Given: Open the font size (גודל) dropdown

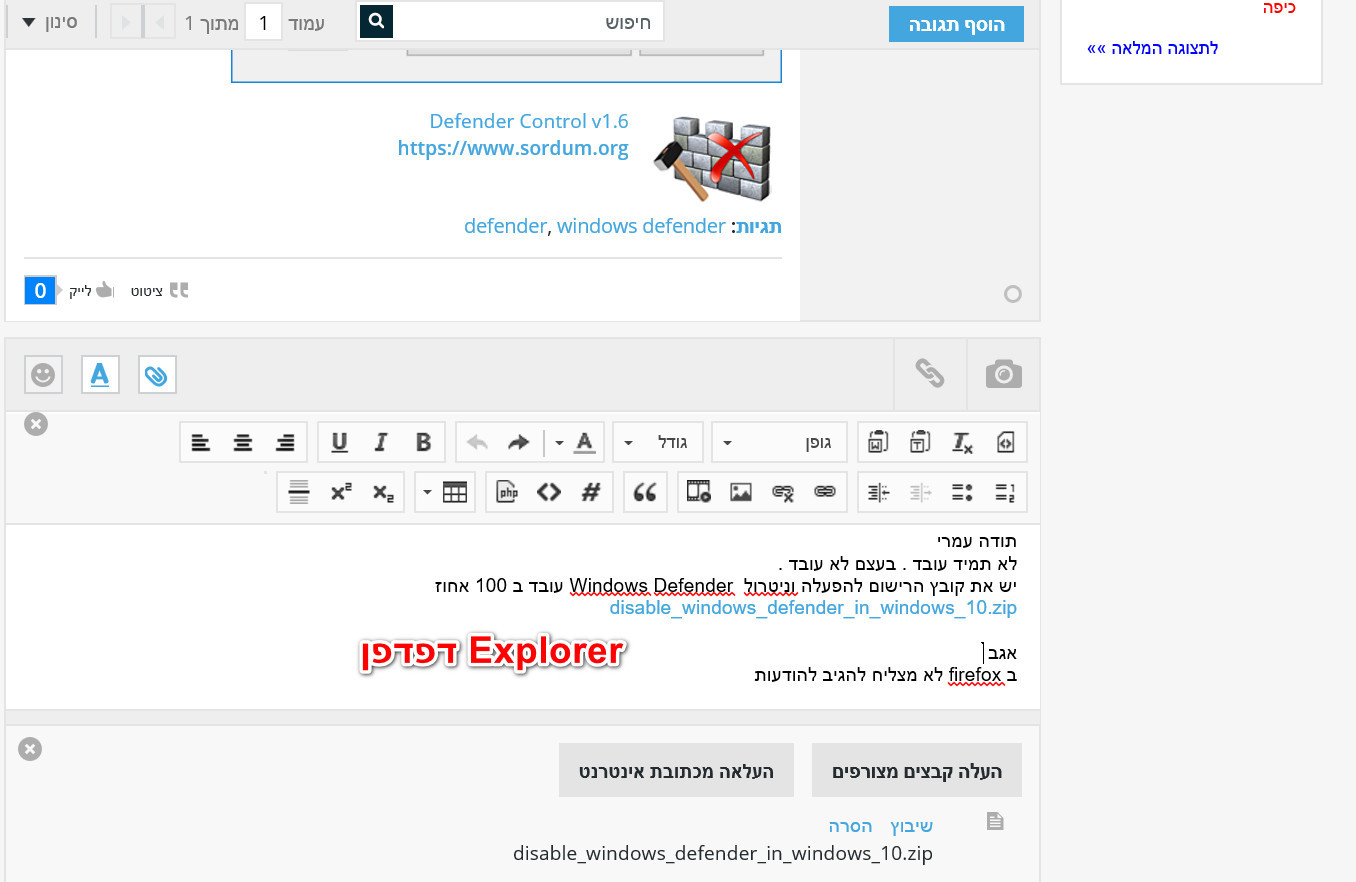Looking at the screenshot, I should click(657, 442).
